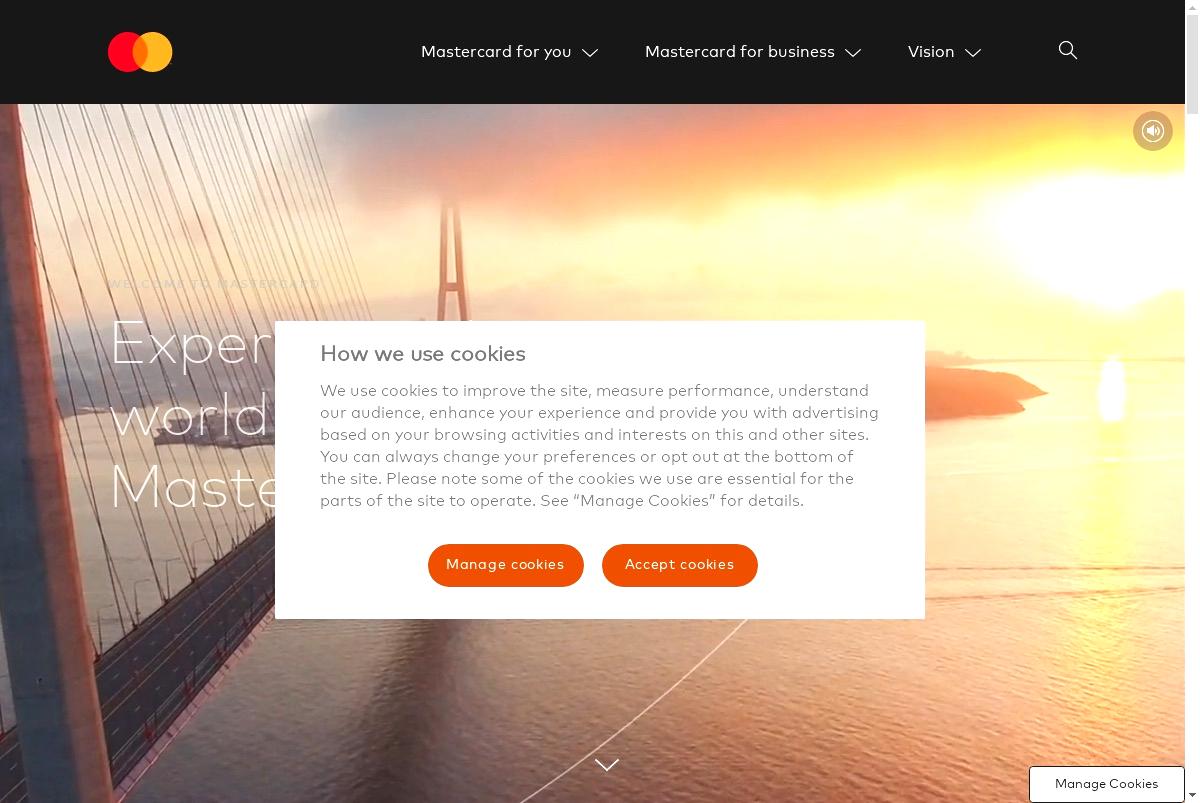
Task: Mute the hero video sound icon
Action: click(x=1153, y=131)
